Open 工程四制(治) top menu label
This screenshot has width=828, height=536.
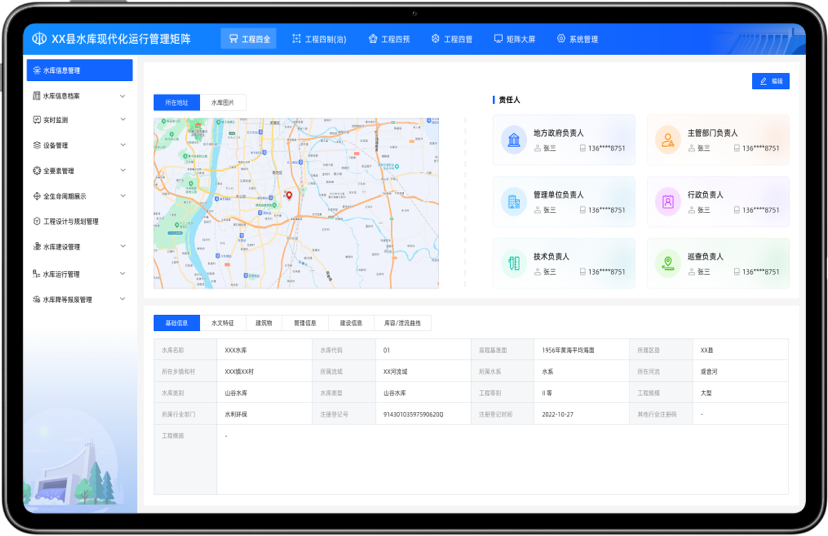325,39
